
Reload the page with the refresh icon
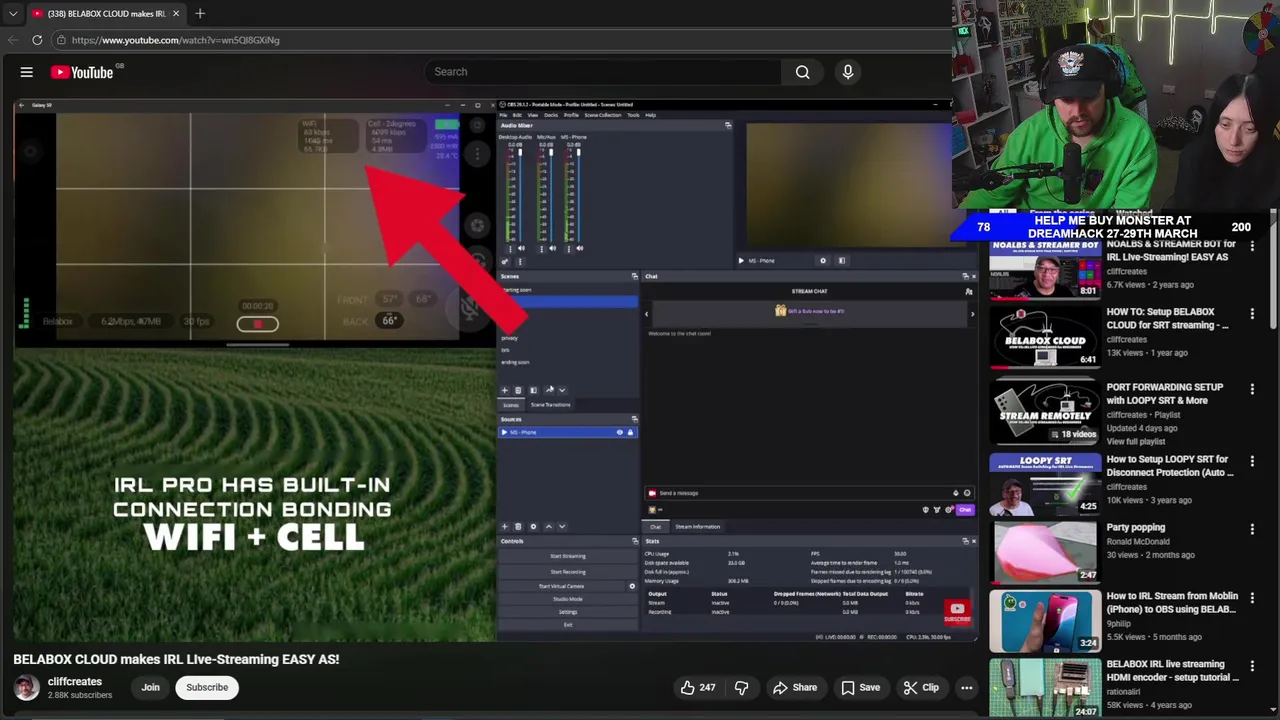(37, 40)
